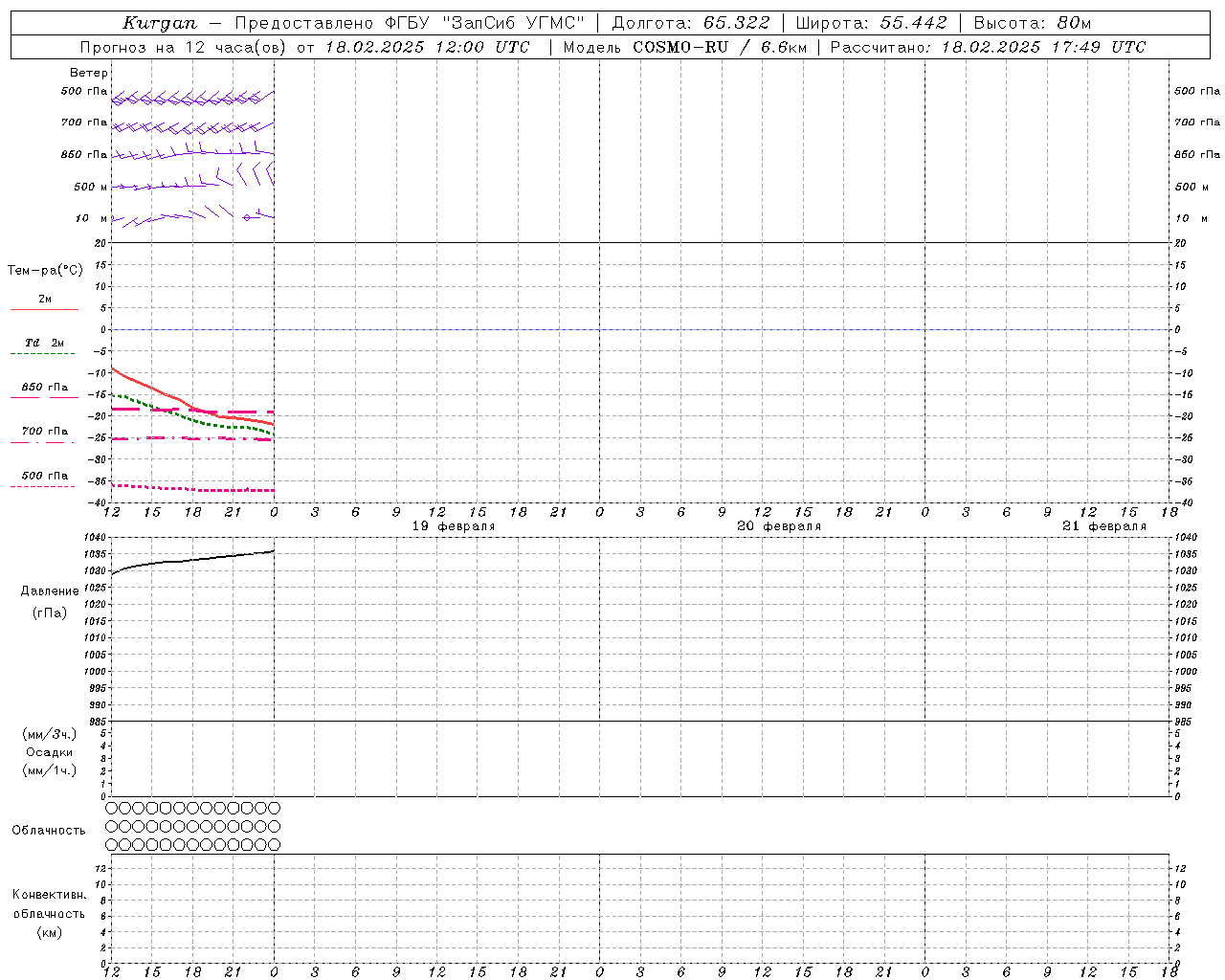The height and width of the screenshot is (980, 1225).
Task: Click the 500 гПа temperature legend entry
Action: (44, 479)
